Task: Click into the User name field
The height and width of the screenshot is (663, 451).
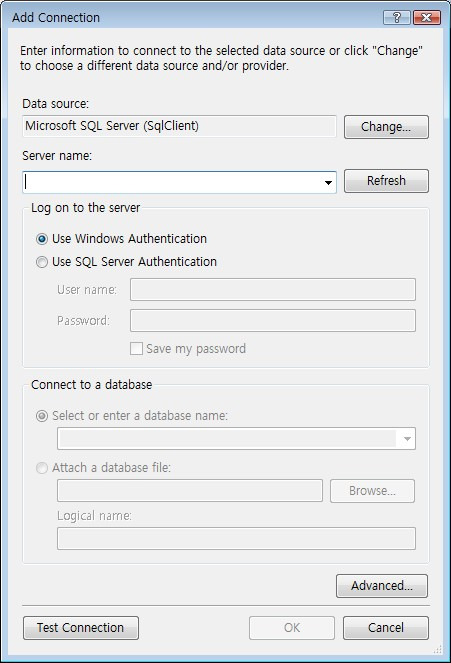Action: [x=273, y=290]
